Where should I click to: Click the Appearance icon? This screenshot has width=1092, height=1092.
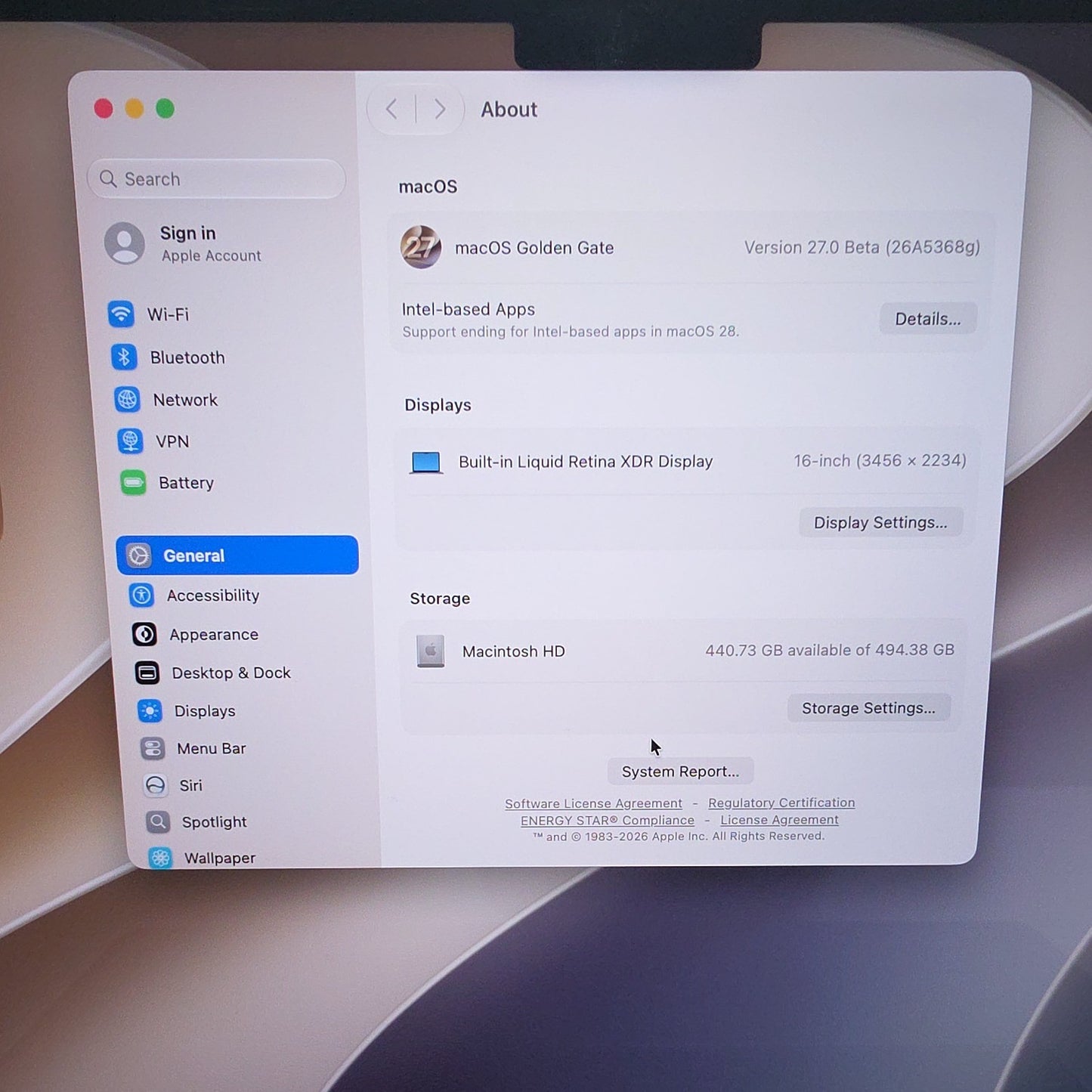(x=144, y=634)
